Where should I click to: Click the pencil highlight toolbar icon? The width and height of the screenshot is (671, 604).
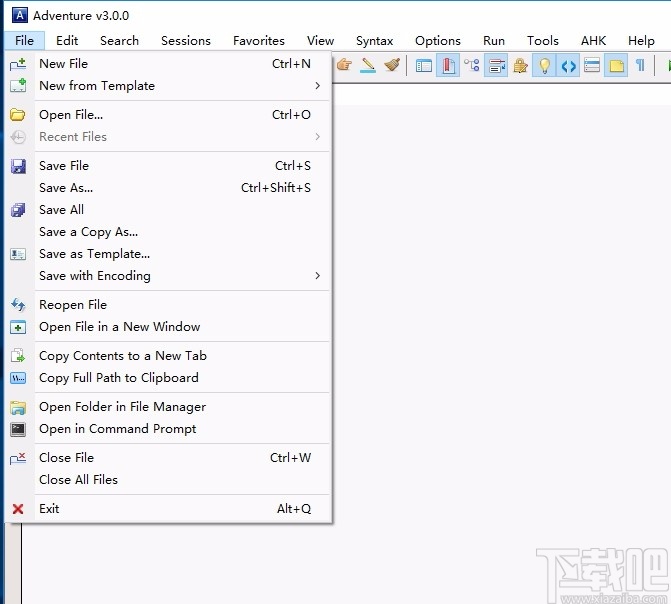pyautogui.click(x=368, y=65)
